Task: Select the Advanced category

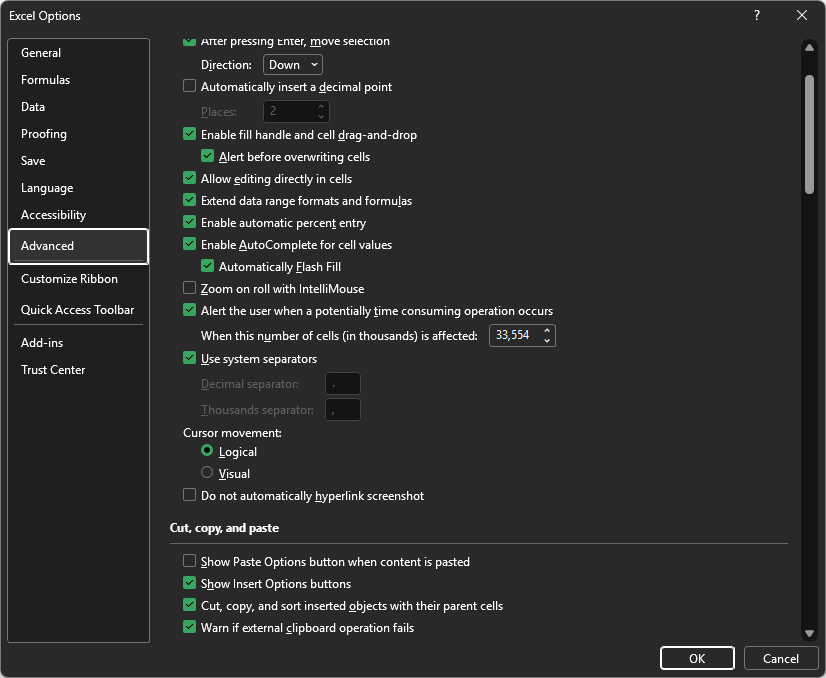Action: pos(78,246)
